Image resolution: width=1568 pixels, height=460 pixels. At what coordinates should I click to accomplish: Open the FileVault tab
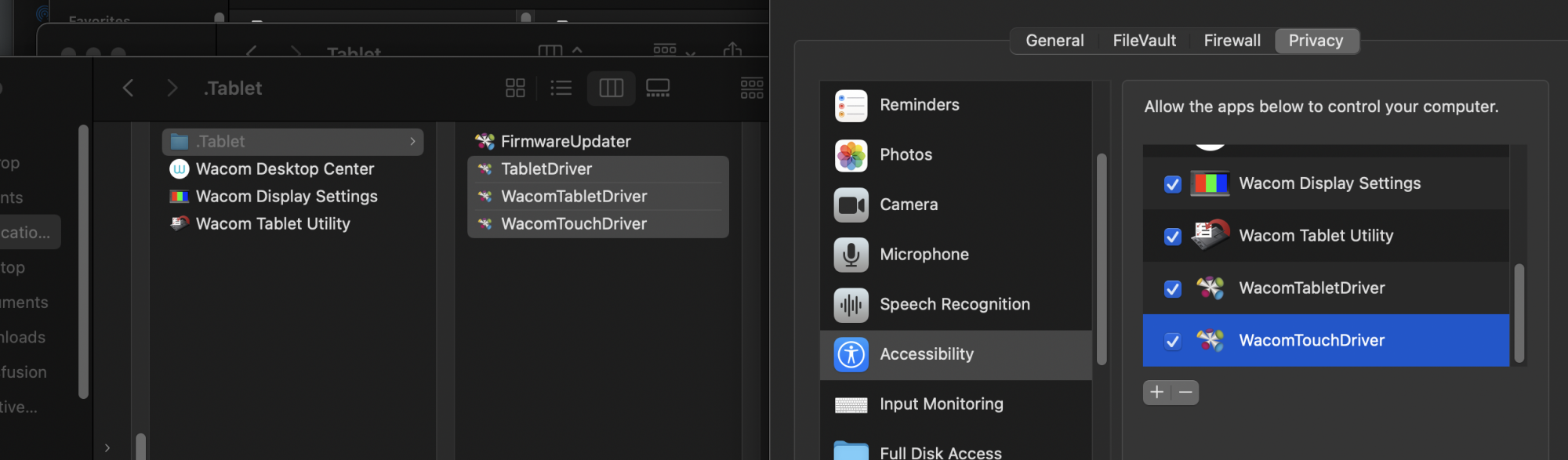pos(1144,41)
